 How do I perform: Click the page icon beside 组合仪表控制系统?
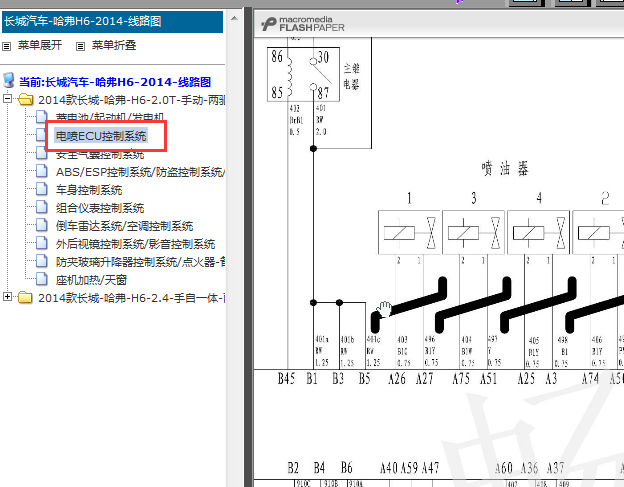coord(41,206)
